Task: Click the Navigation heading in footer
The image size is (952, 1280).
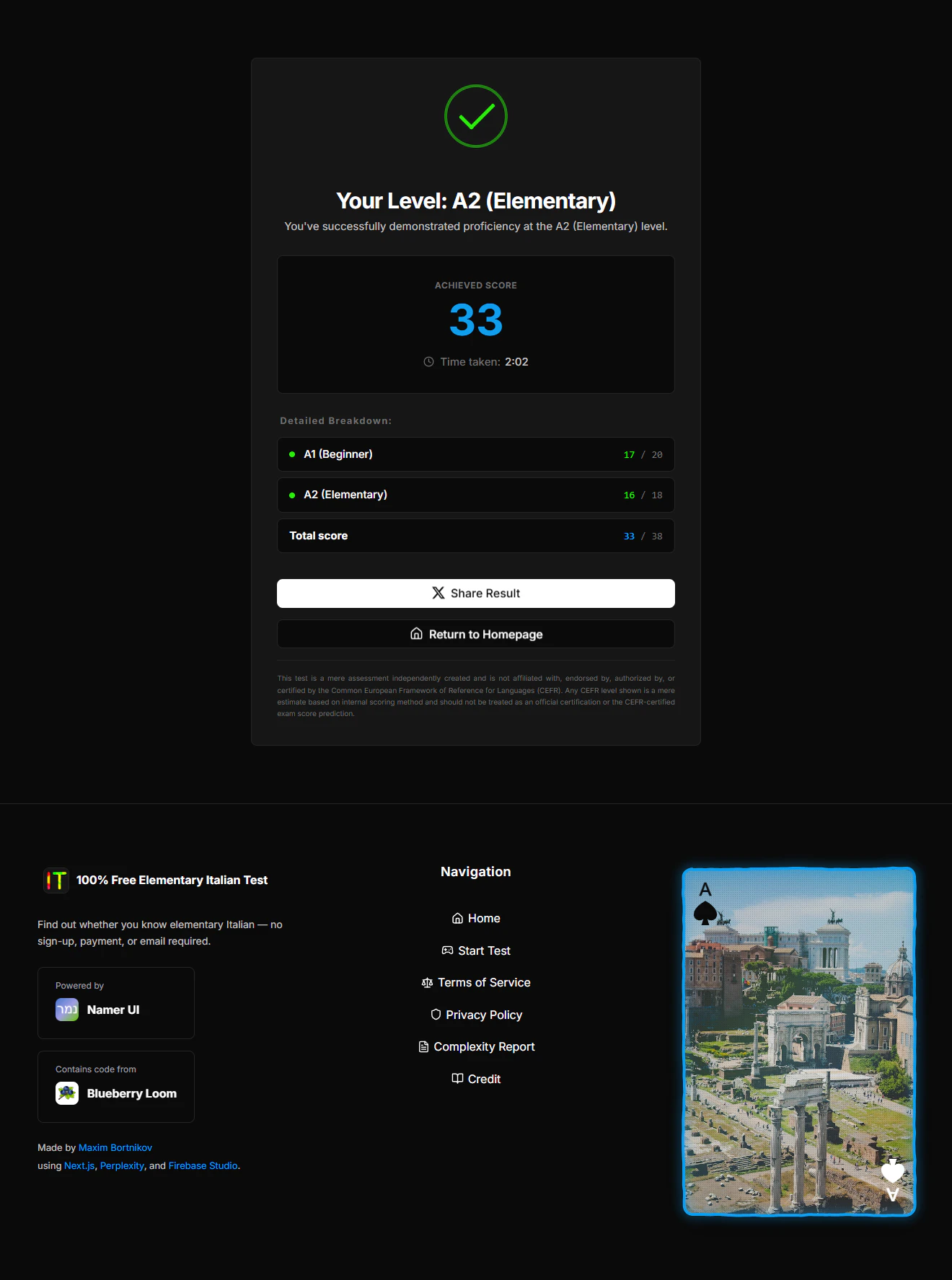Action: (x=476, y=872)
